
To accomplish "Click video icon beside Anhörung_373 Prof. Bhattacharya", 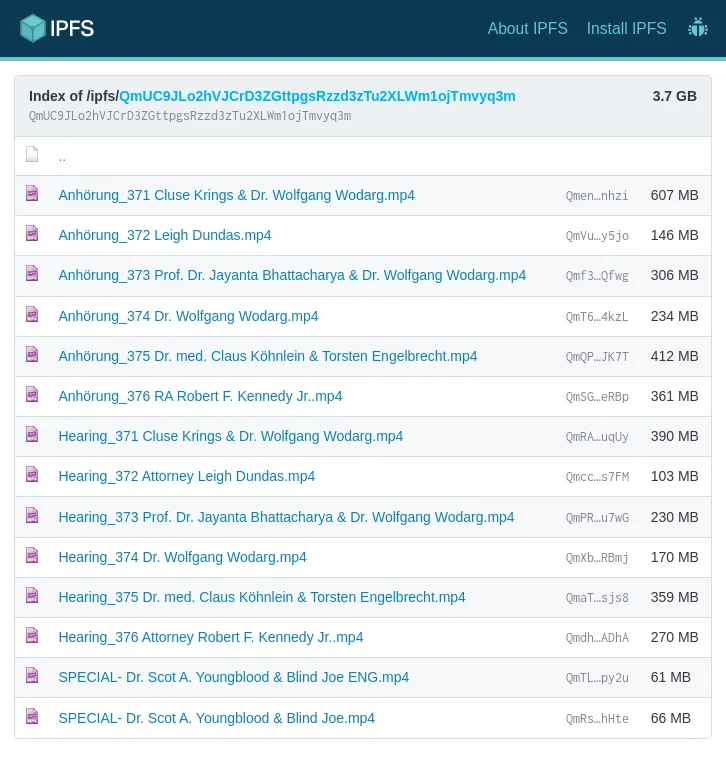I will 32,273.
